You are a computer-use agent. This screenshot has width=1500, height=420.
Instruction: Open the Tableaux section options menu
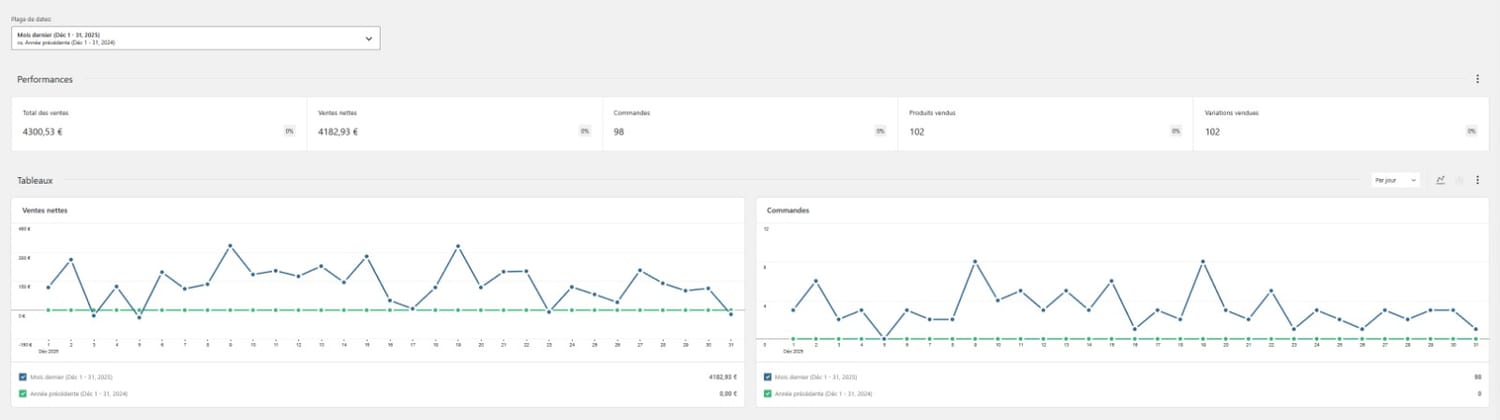[x=1477, y=180]
